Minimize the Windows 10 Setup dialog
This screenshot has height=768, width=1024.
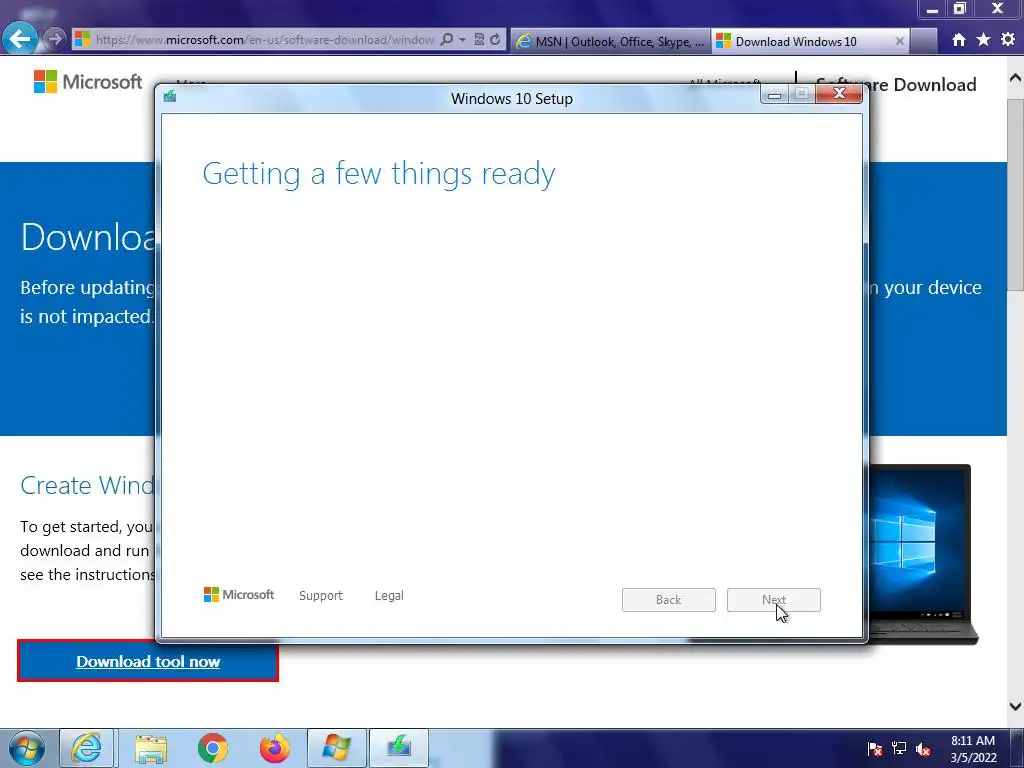pos(775,95)
